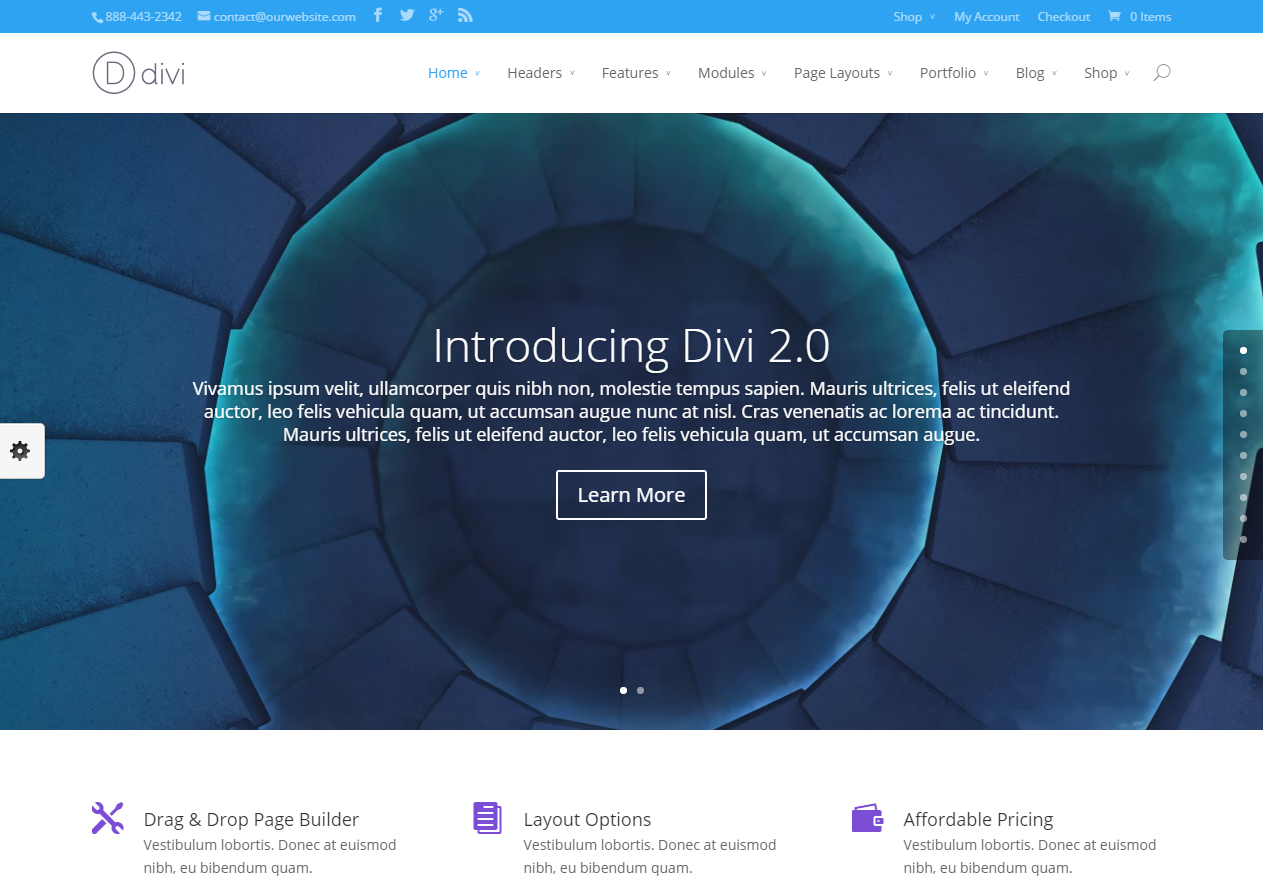Click the Facebook icon in top bar
This screenshot has width=1263, height=882.
378,15
